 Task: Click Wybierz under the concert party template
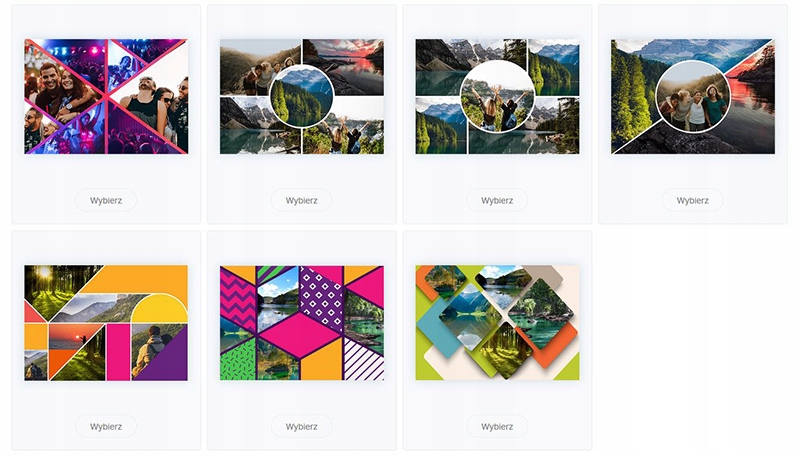click(106, 200)
